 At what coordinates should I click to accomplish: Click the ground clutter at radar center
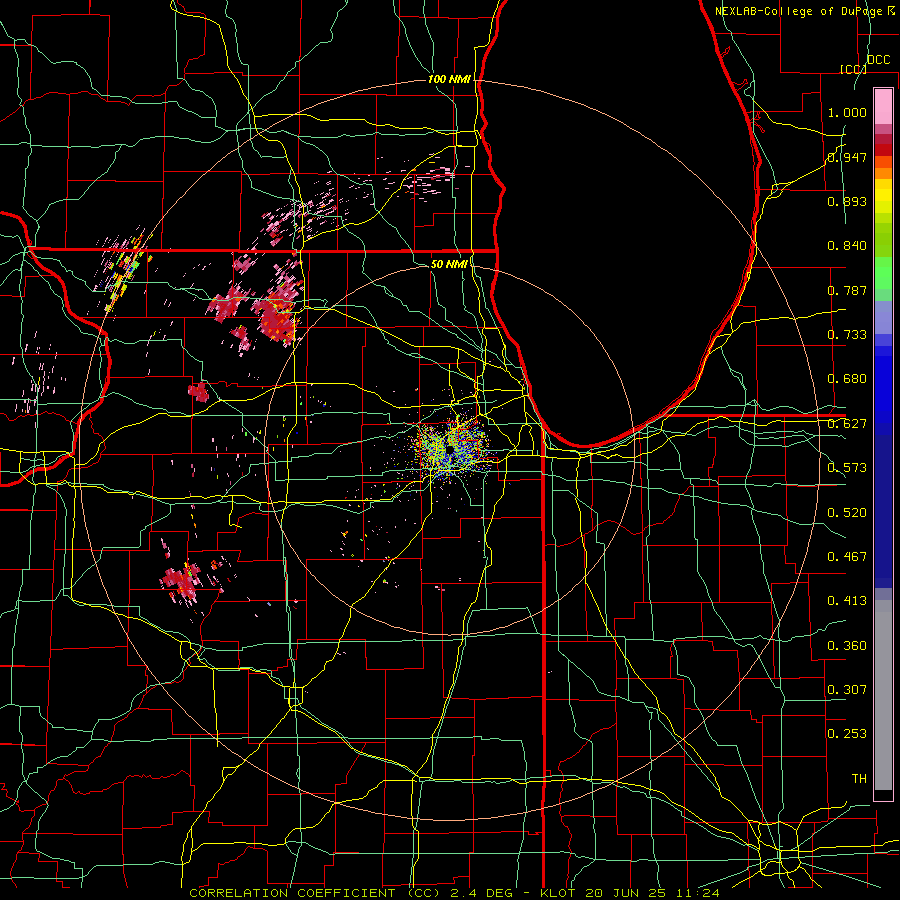click(451, 447)
